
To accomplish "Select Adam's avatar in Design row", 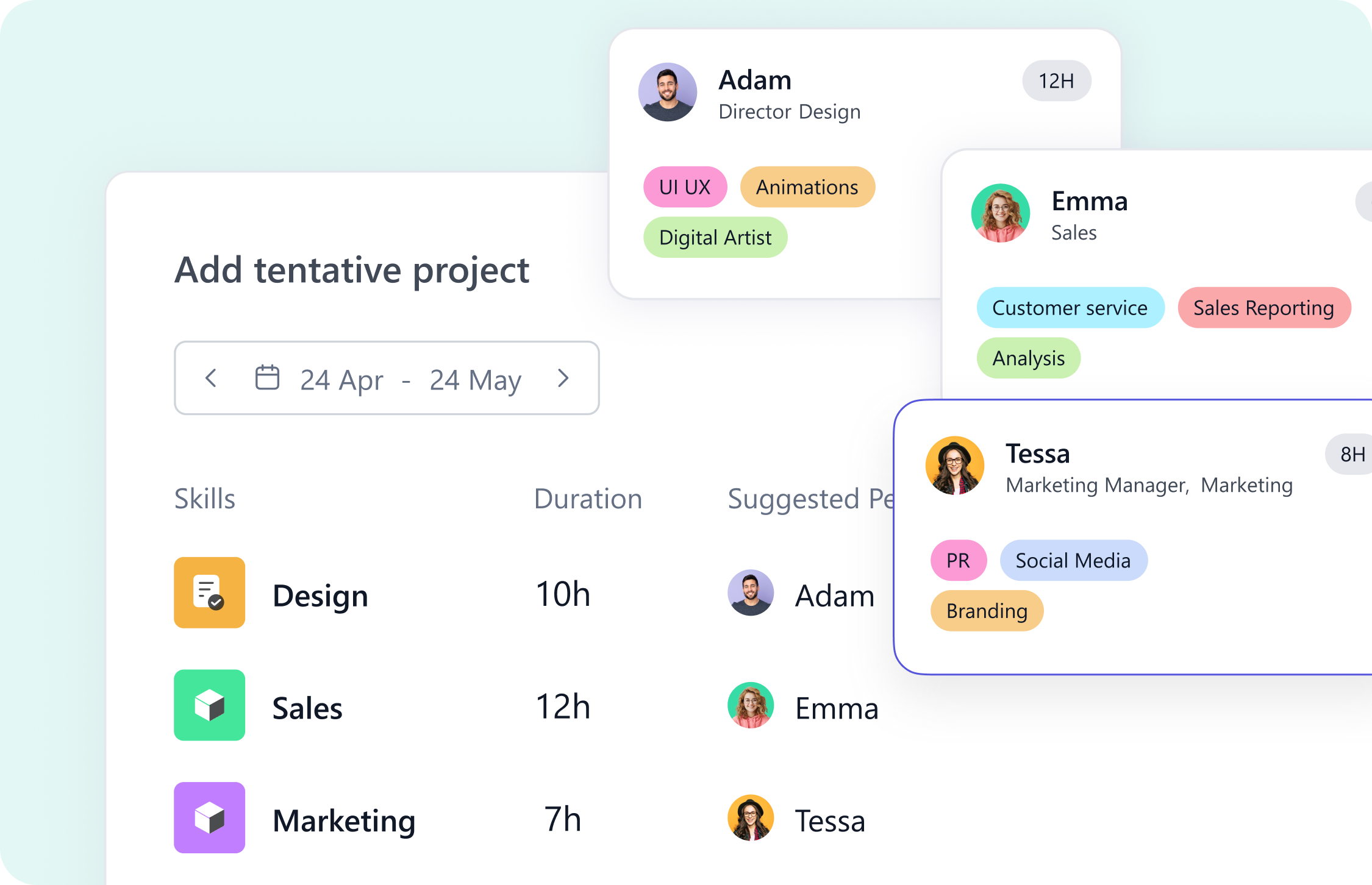I will click(751, 592).
